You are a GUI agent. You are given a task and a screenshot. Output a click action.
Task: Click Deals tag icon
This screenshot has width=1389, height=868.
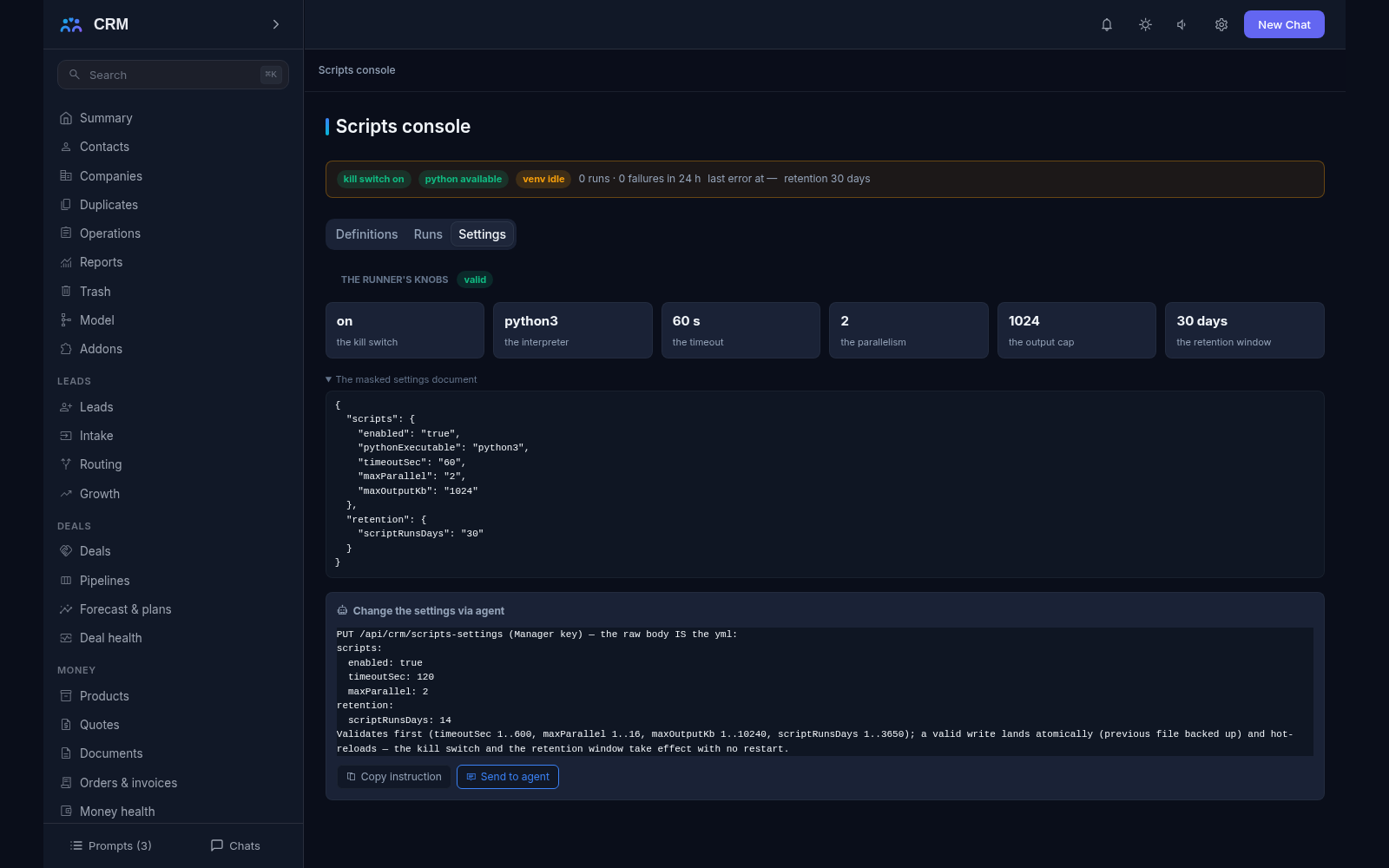point(66,551)
